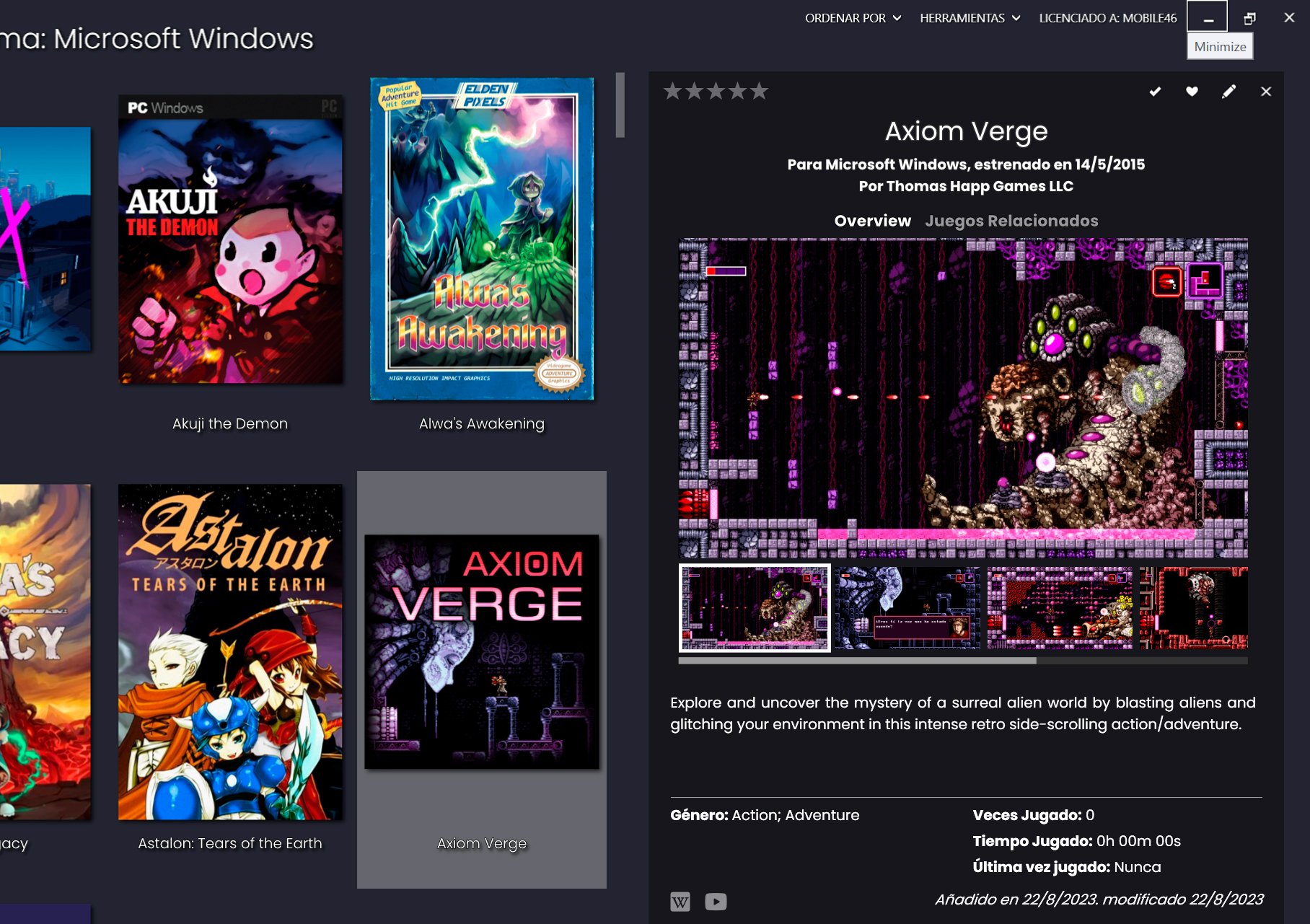The image size is (1310, 924).
Task: Select Alwa's Awakening cover art
Action: pyautogui.click(x=482, y=239)
